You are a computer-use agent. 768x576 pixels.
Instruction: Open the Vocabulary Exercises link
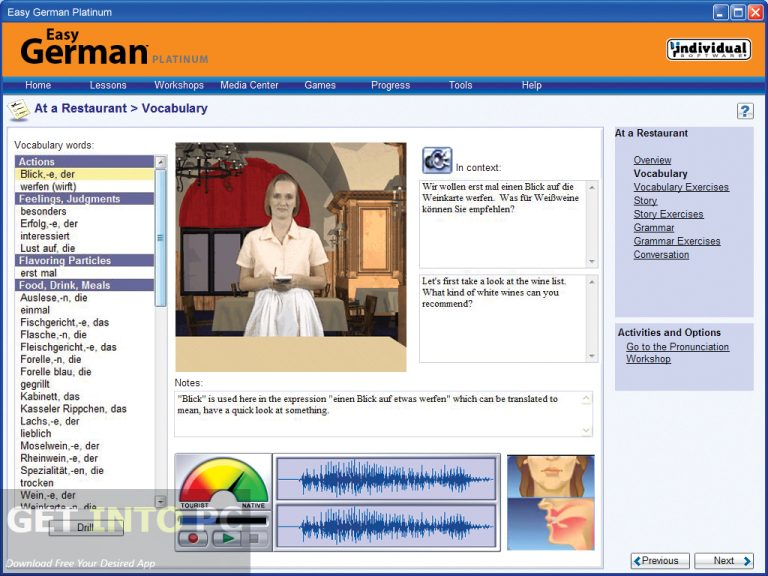pos(680,187)
